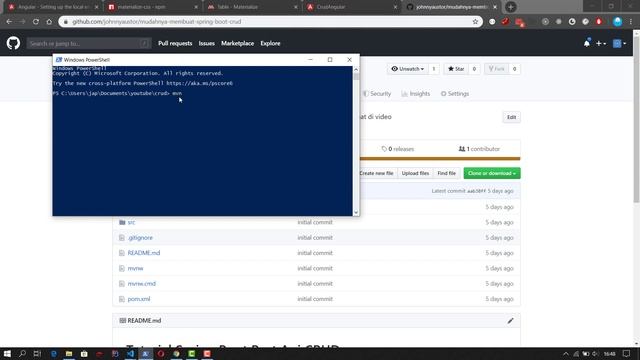Screen dimensions: 640x360
Task: Open the repository Insights tab
Action: point(416,94)
